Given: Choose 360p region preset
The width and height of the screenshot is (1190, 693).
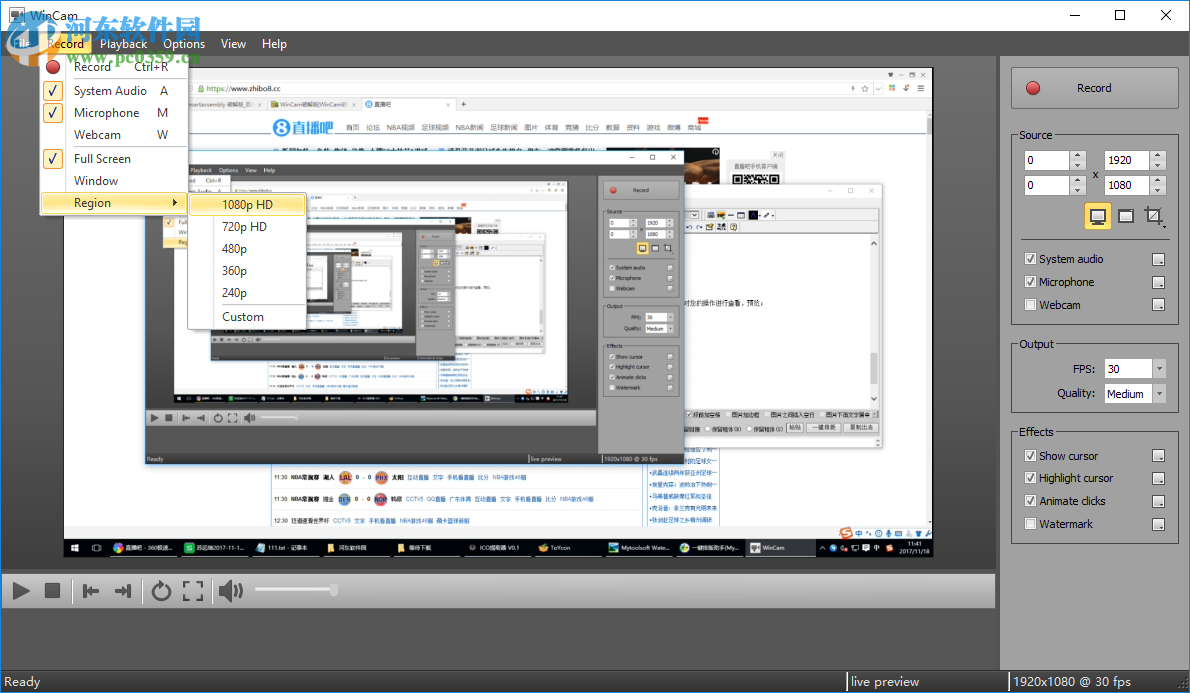Looking at the screenshot, I should 247,270.
